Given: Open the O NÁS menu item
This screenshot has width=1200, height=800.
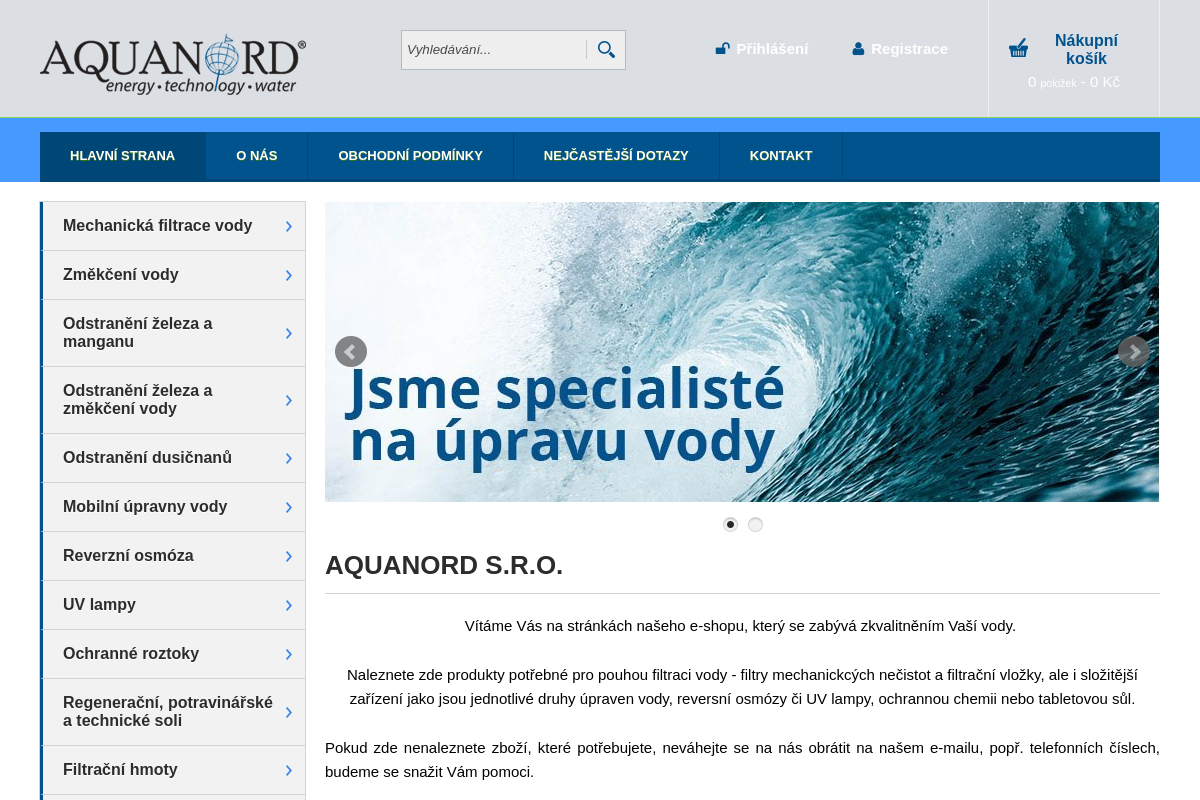Looking at the screenshot, I should click(256, 156).
